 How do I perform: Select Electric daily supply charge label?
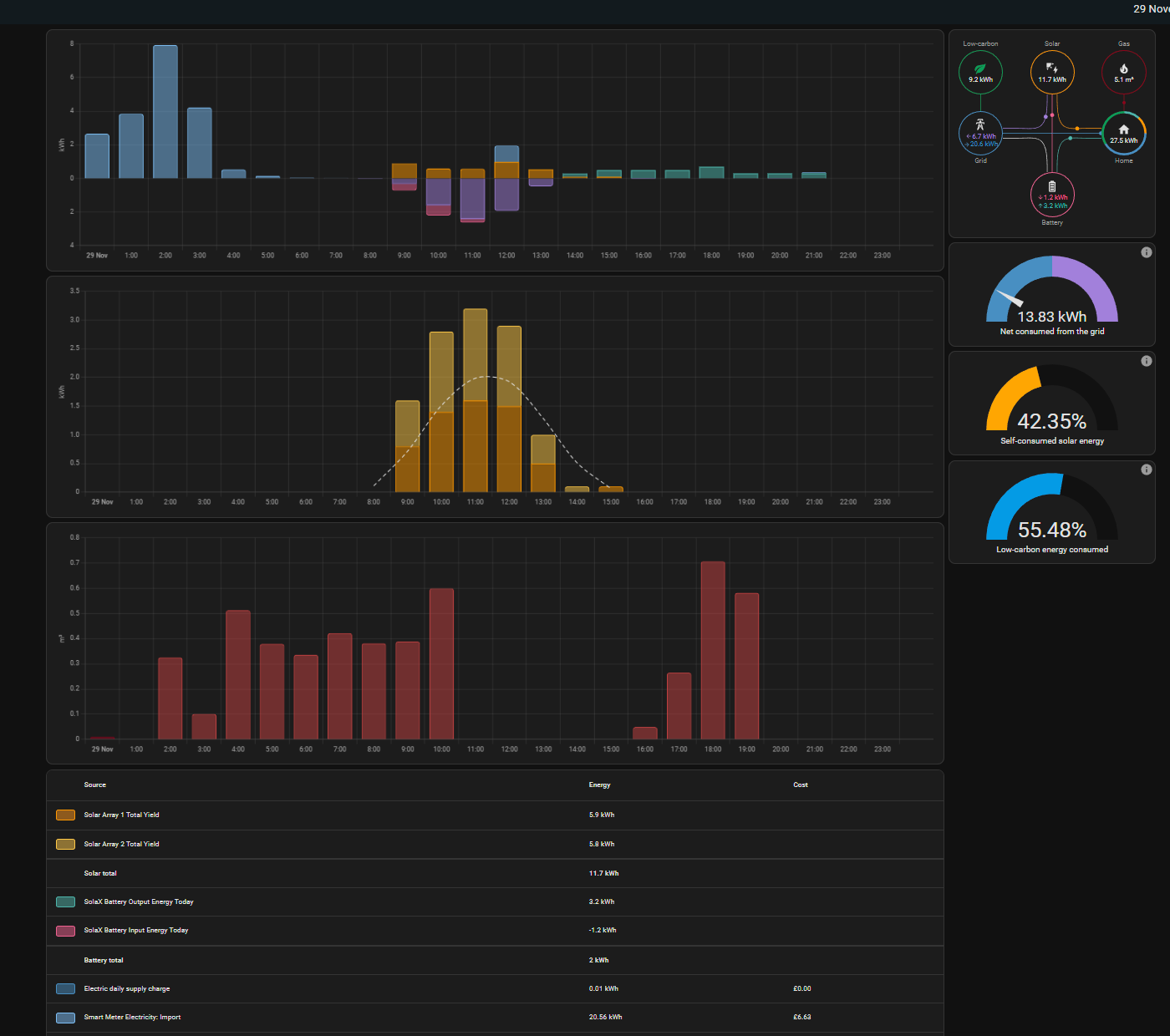[127, 988]
